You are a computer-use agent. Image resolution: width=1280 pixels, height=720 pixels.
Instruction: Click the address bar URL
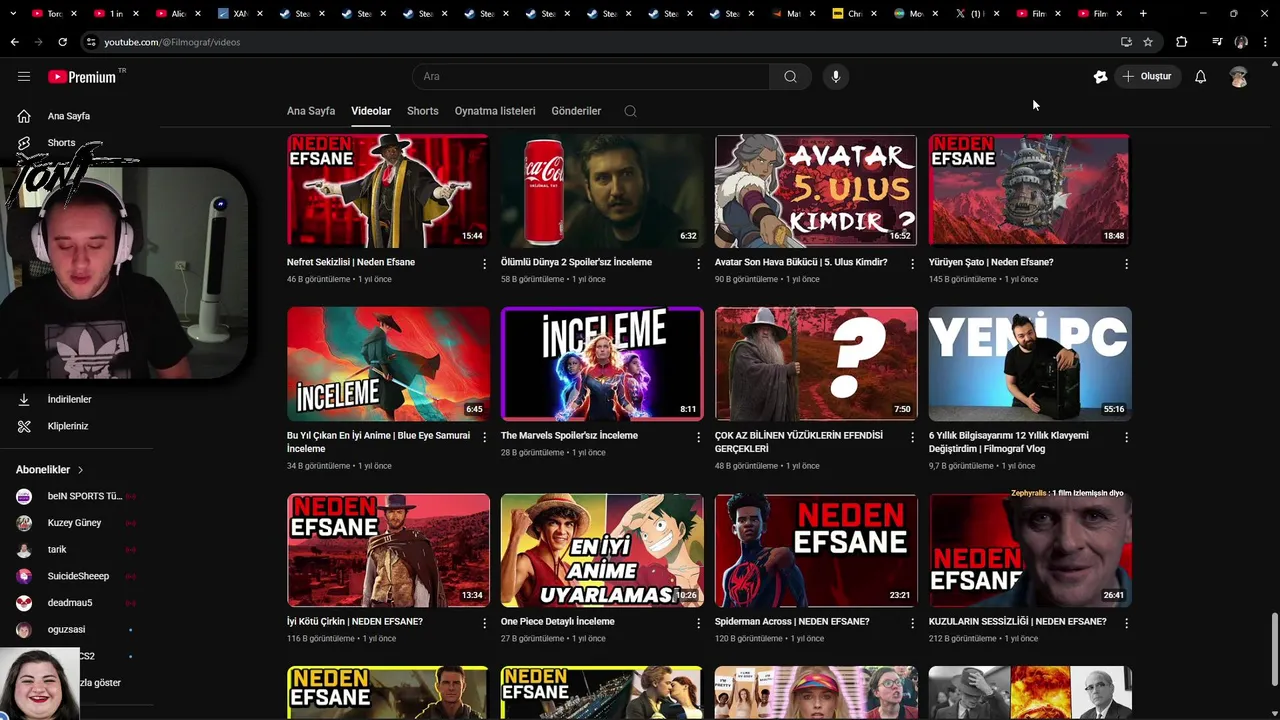pyautogui.click(x=172, y=42)
